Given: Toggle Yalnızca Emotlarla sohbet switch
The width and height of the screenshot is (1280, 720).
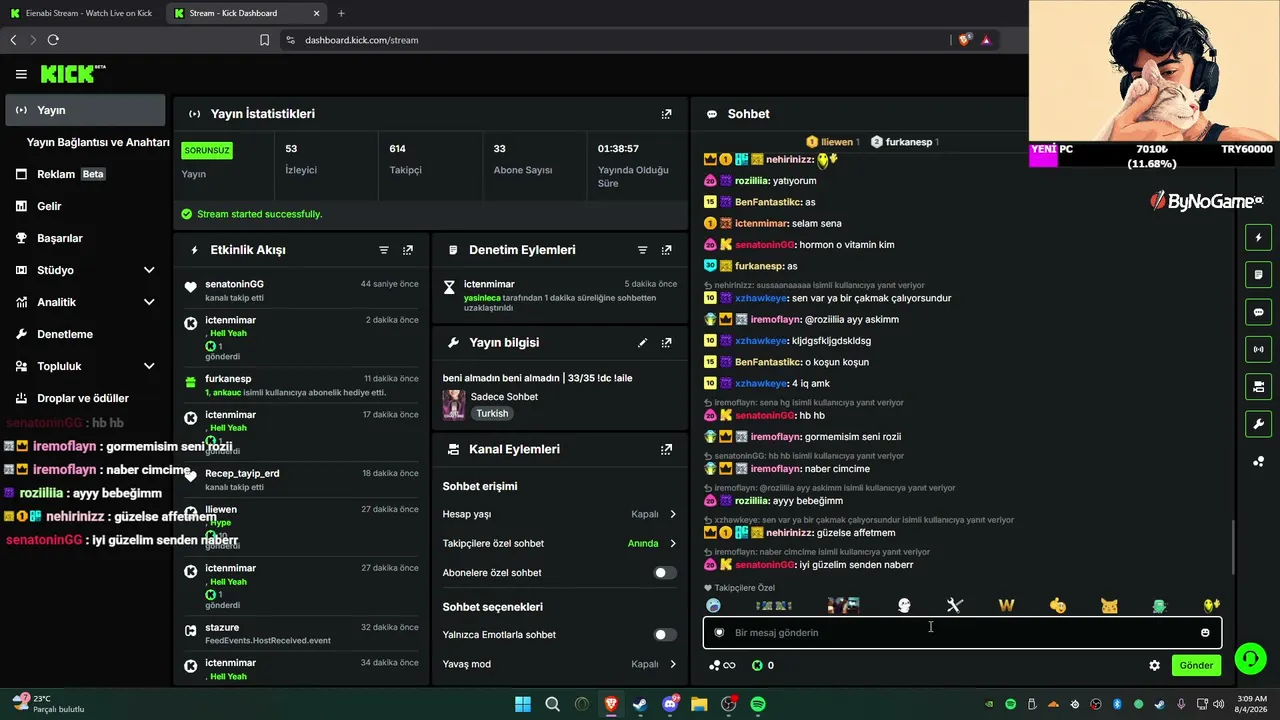Looking at the screenshot, I should click(665, 635).
